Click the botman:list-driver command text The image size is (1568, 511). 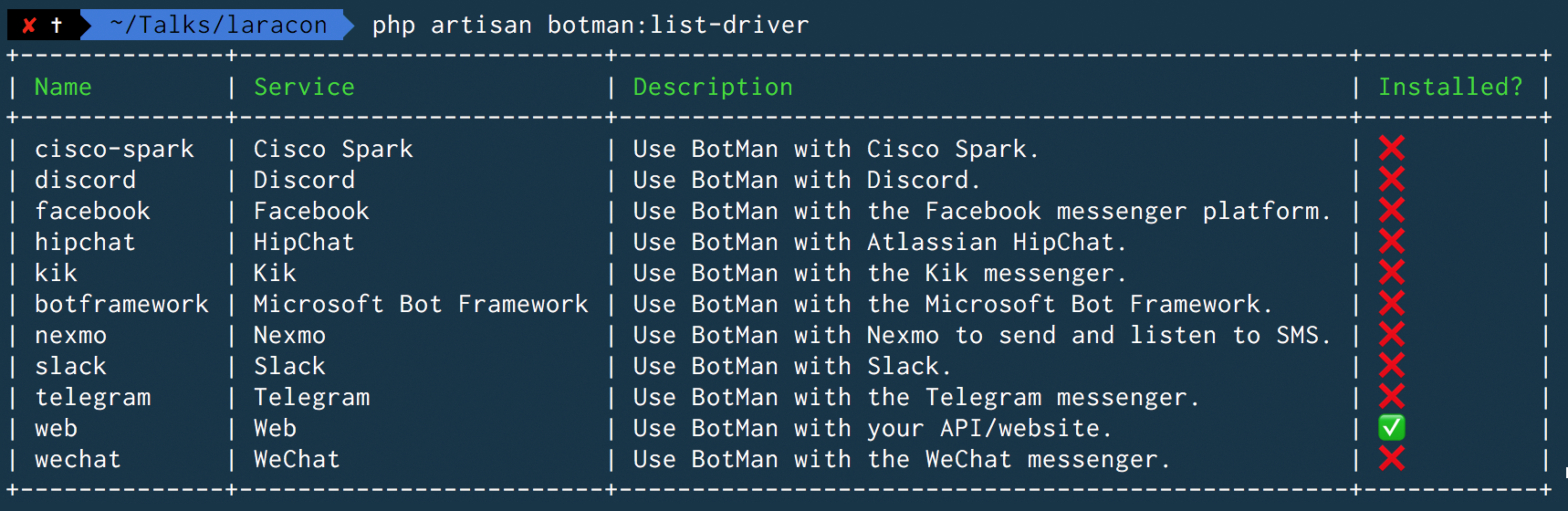[678, 25]
